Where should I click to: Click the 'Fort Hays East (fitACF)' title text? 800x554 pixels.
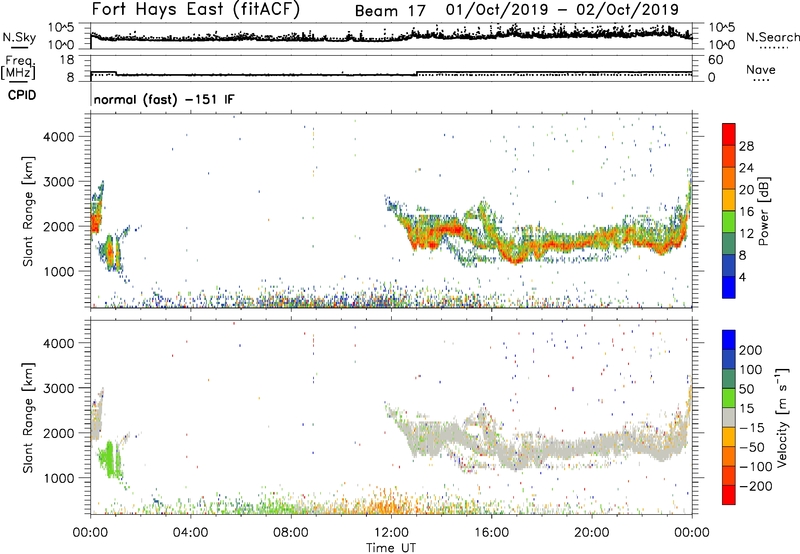click(x=195, y=9)
